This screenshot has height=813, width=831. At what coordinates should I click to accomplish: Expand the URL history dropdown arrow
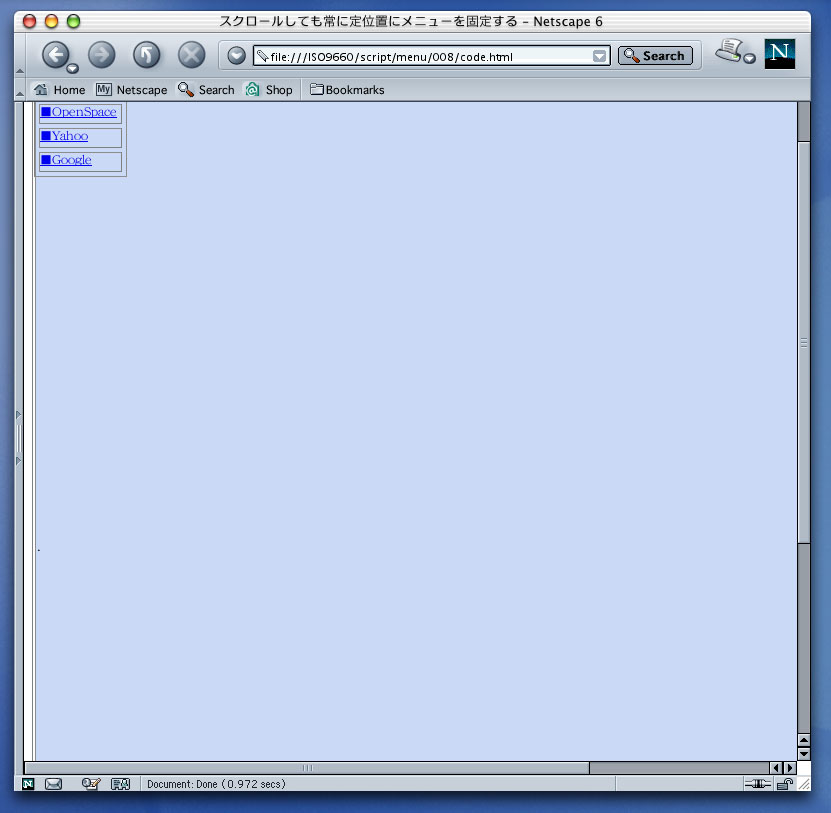click(x=599, y=56)
